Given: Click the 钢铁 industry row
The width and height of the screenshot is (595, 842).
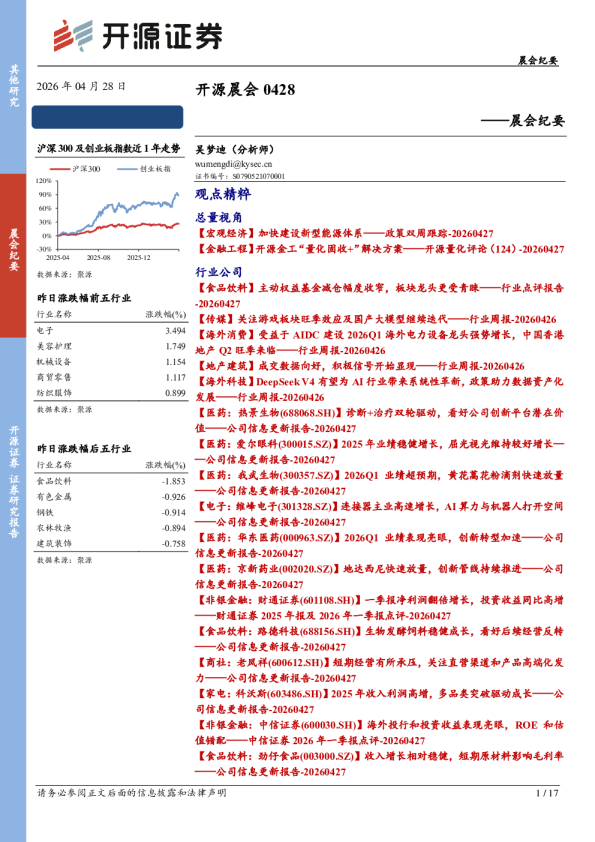Looking at the screenshot, I should click(x=111, y=512).
